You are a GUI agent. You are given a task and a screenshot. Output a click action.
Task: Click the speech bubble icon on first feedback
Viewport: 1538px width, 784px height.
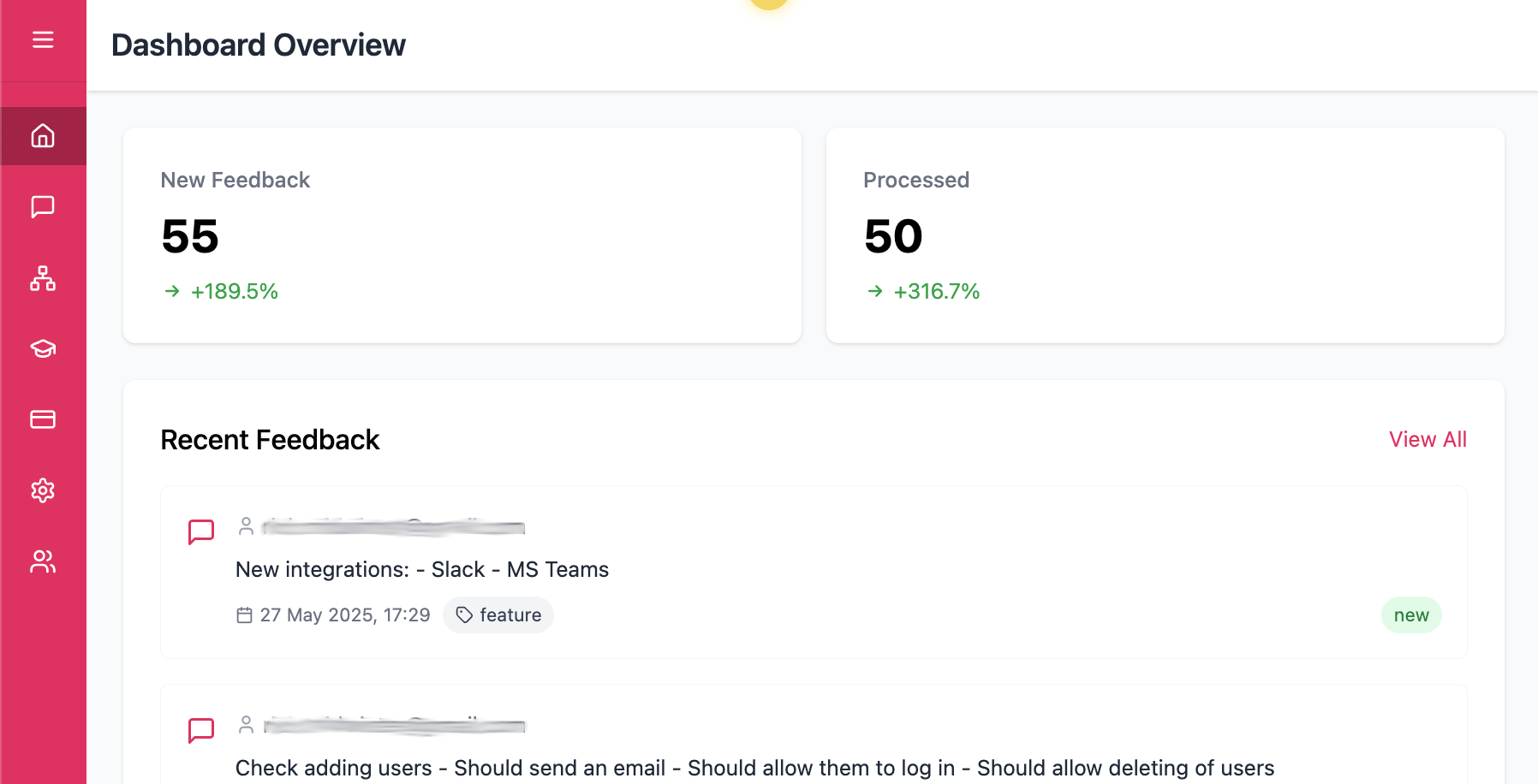point(201,532)
